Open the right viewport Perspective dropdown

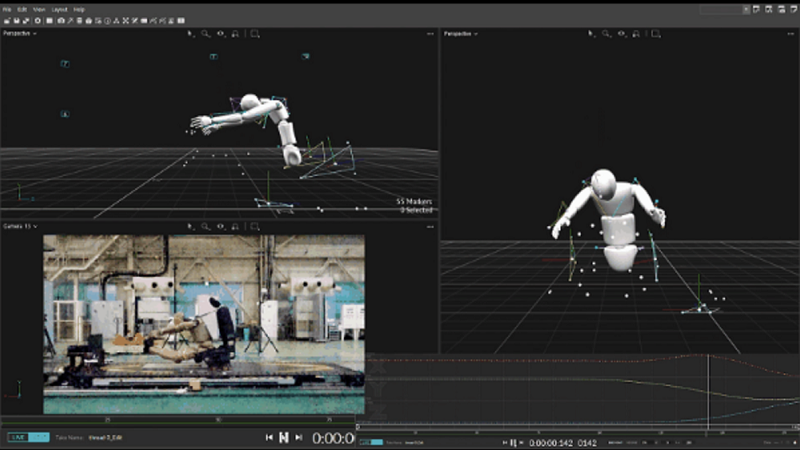(x=461, y=33)
